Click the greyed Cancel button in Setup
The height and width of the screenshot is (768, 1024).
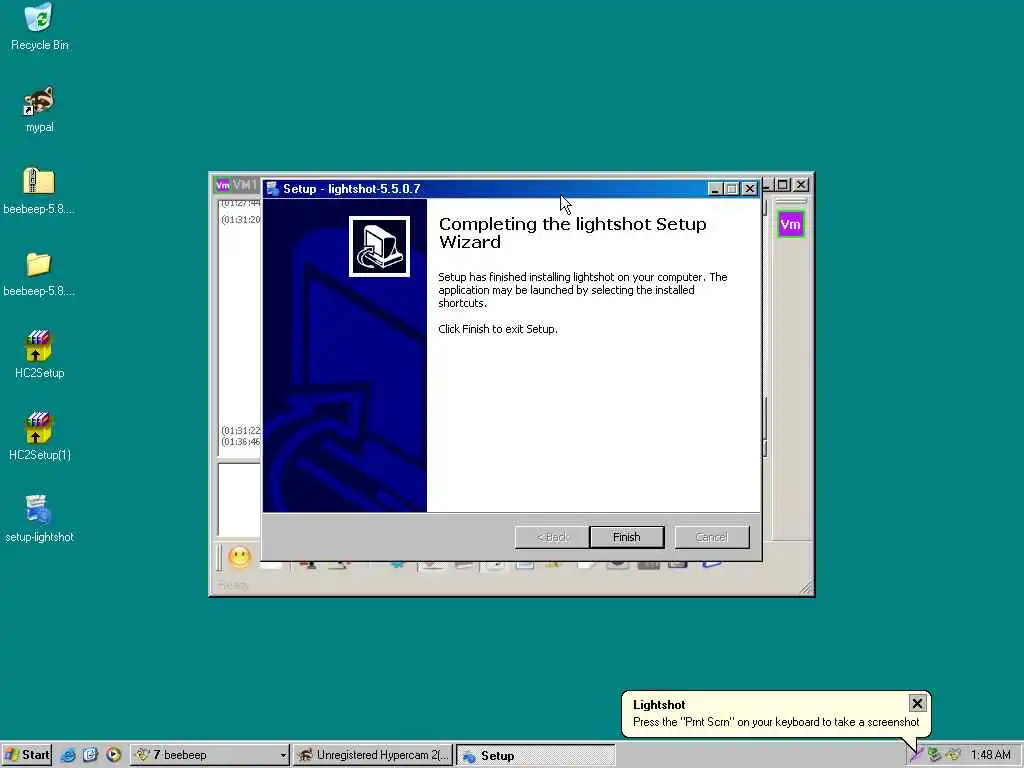click(711, 537)
